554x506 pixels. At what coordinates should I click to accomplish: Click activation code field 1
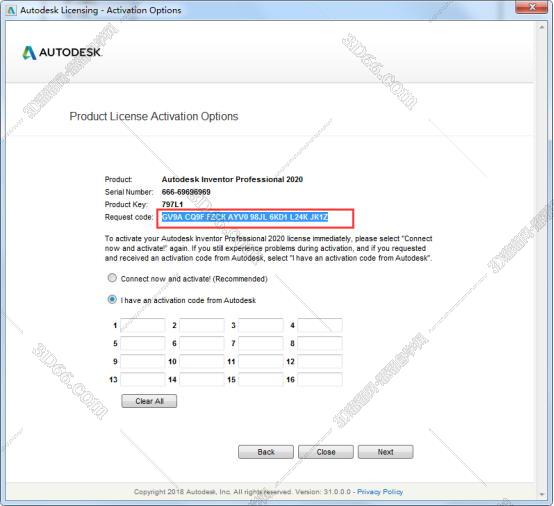click(143, 325)
